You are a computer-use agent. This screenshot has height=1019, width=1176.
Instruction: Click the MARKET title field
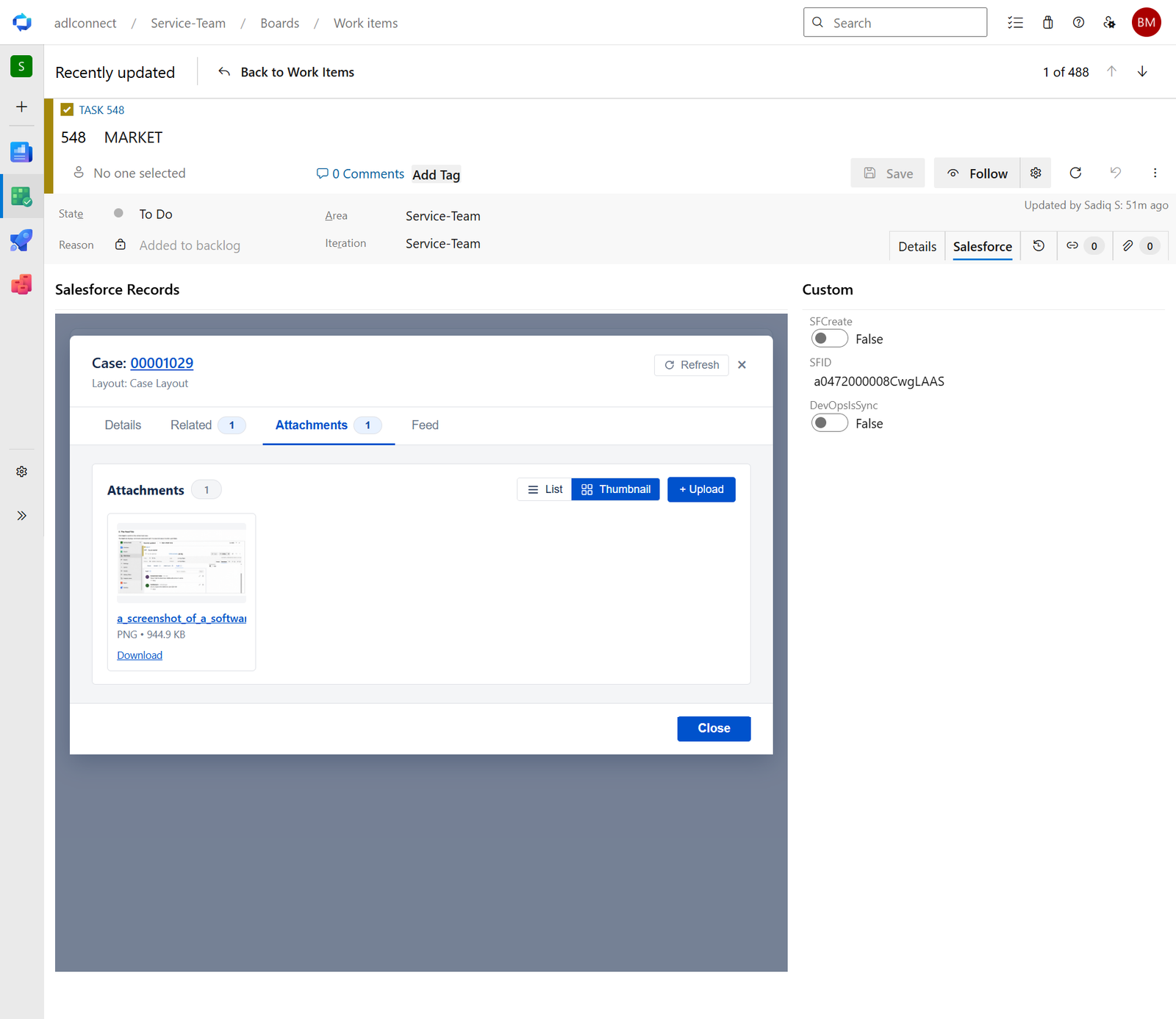pyautogui.click(x=133, y=137)
